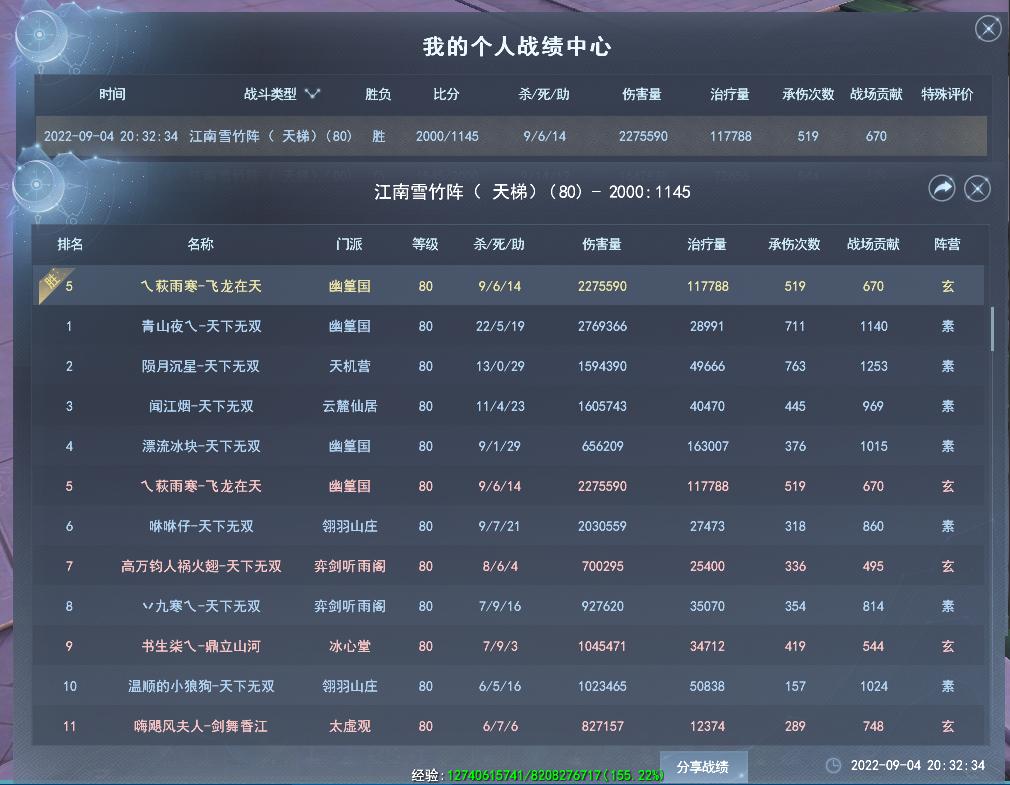Click the 名称 column header in scoreboard

pyautogui.click(x=200, y=244)
